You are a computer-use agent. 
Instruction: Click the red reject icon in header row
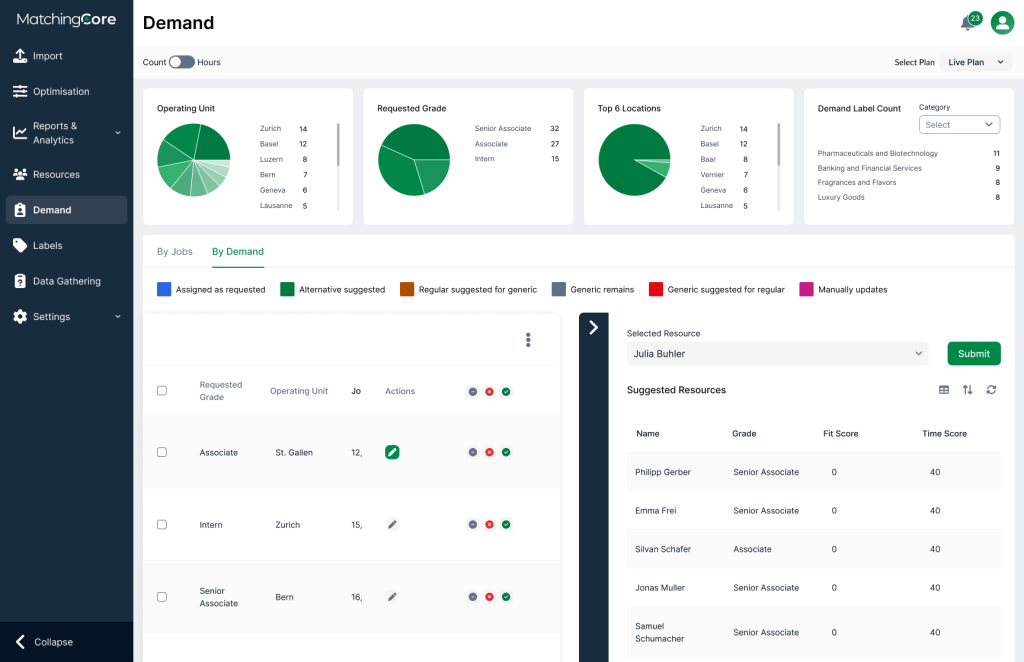(x=489, y=392)
